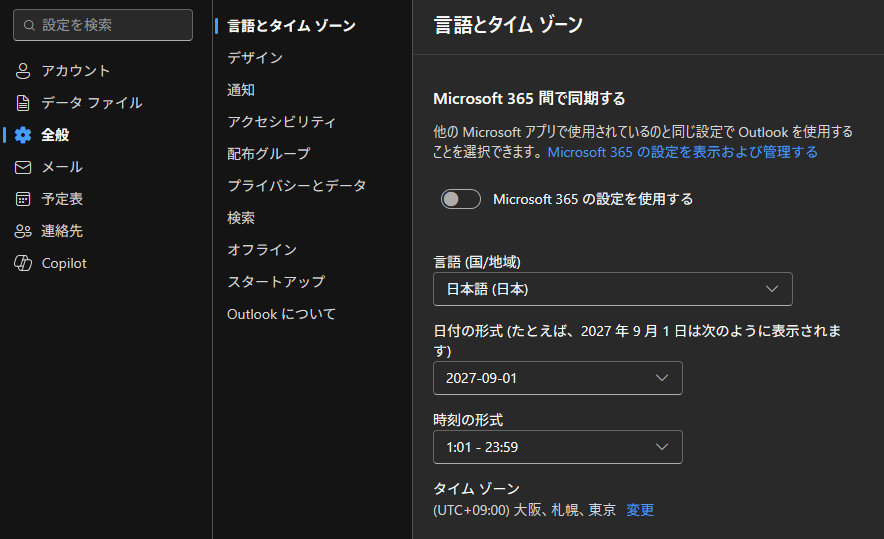
Task: Click the メール envelope icon
Action: [x=23, y=167]
